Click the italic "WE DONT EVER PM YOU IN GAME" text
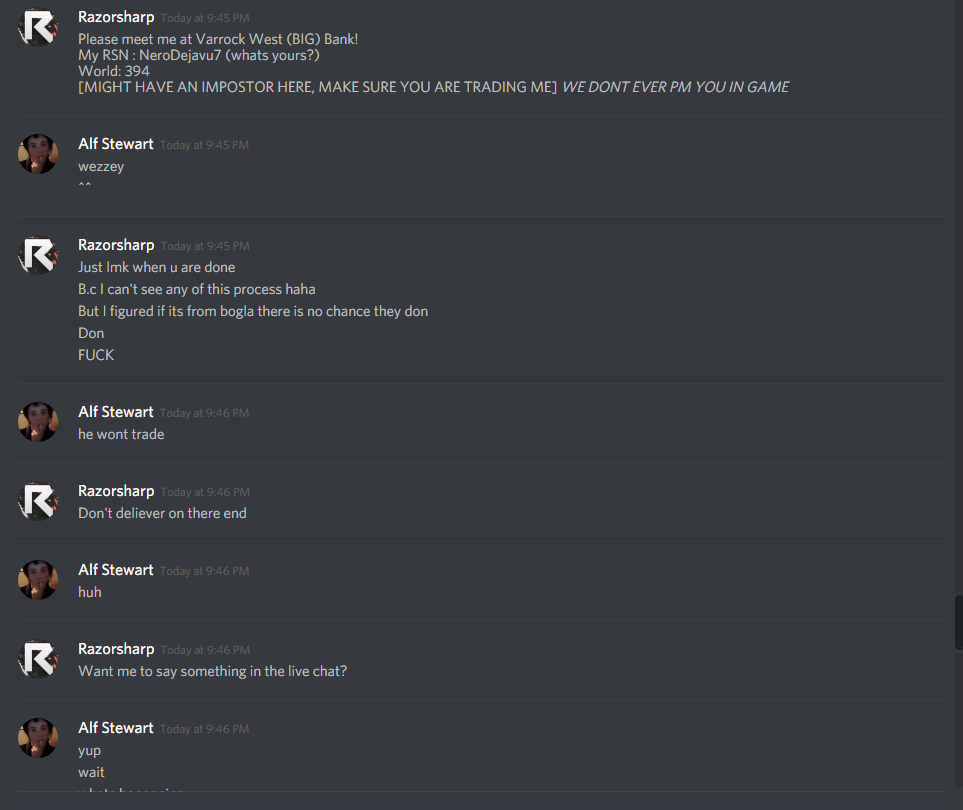963x810 pixels. (676, 87)
